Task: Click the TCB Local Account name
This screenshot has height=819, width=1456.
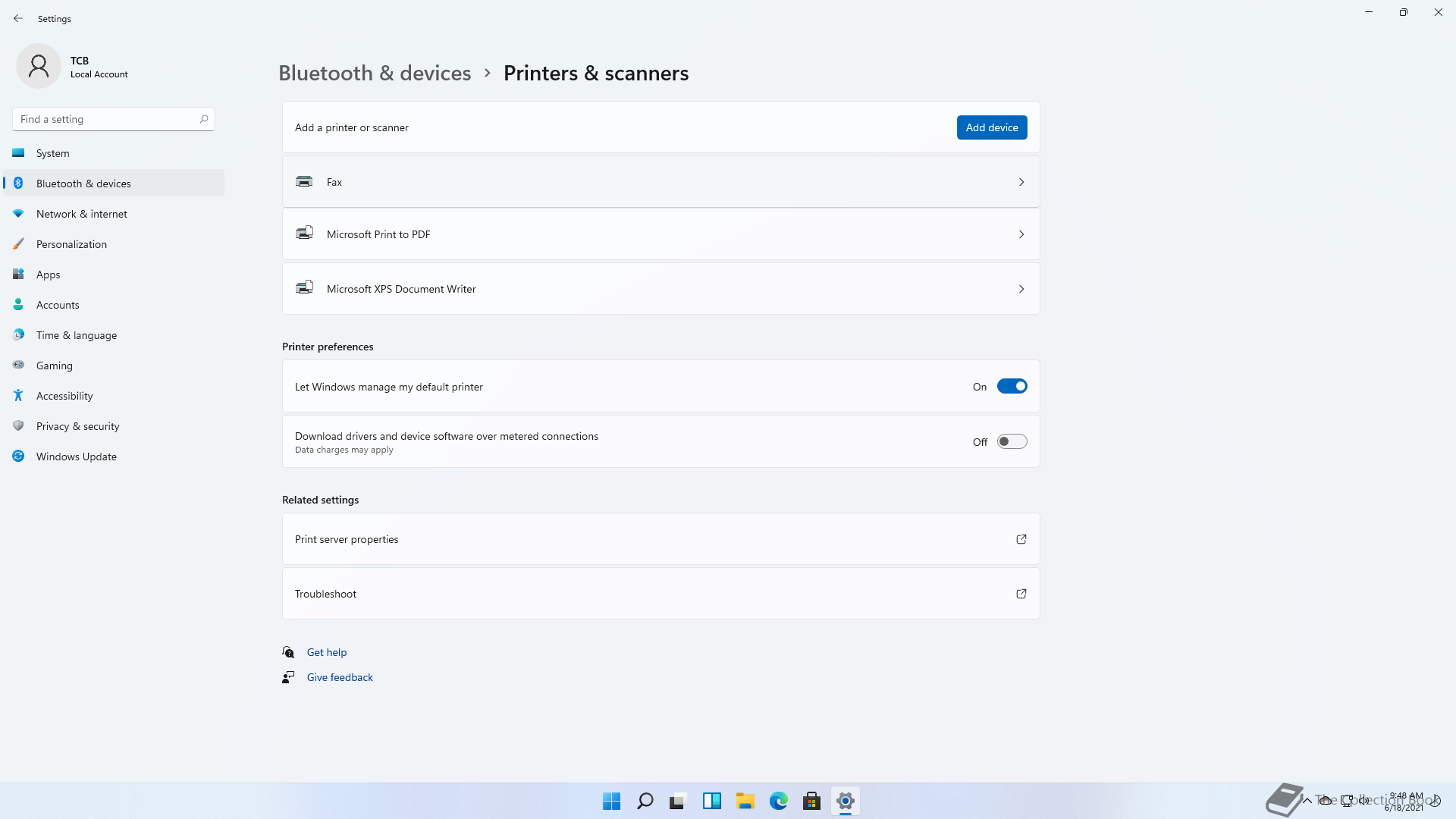Action: click(99, 67)
